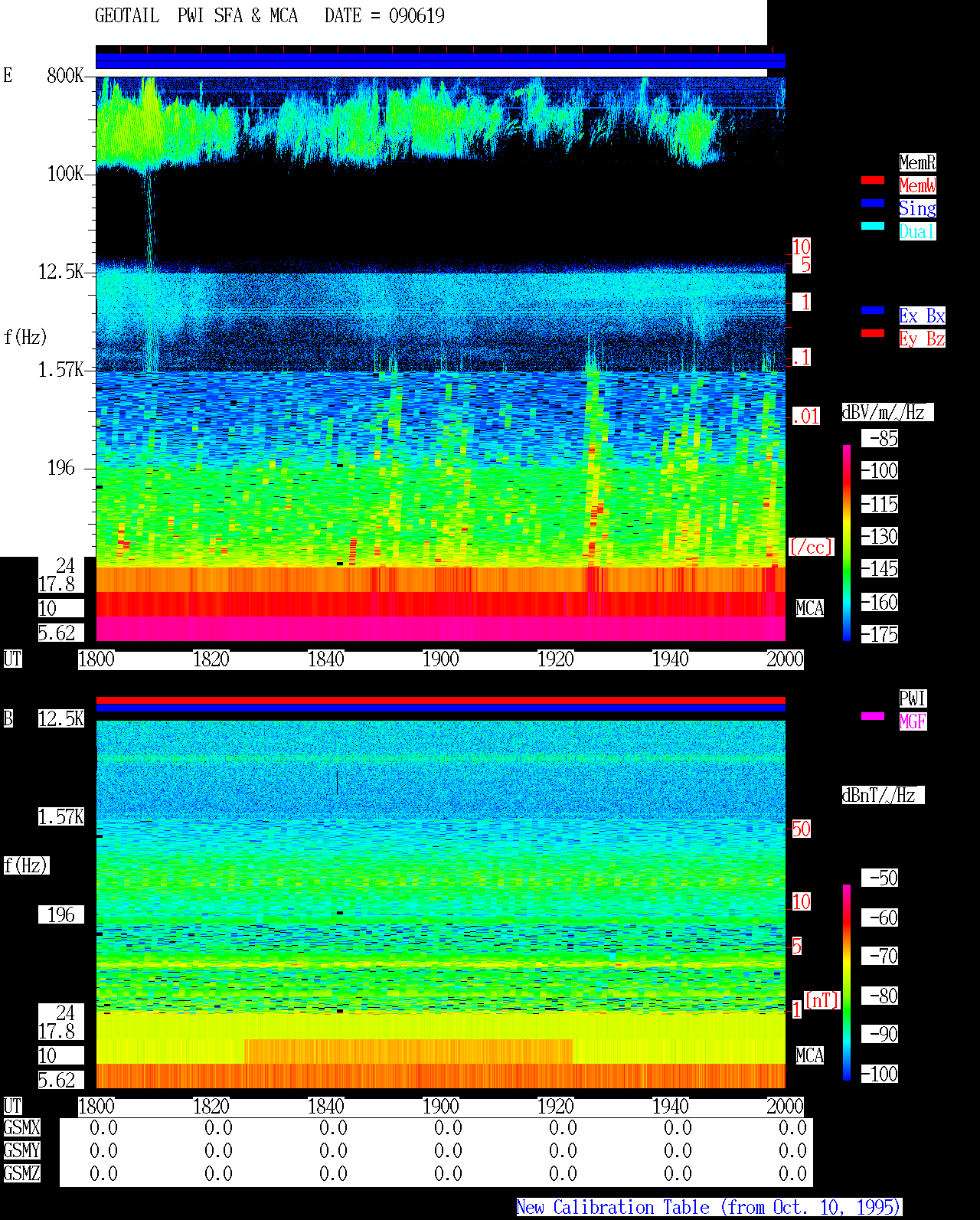Select the red Ey Bz legend marker
Image resolution: width=980 pixels, height=1220 pixels.
tap(873, 333)
